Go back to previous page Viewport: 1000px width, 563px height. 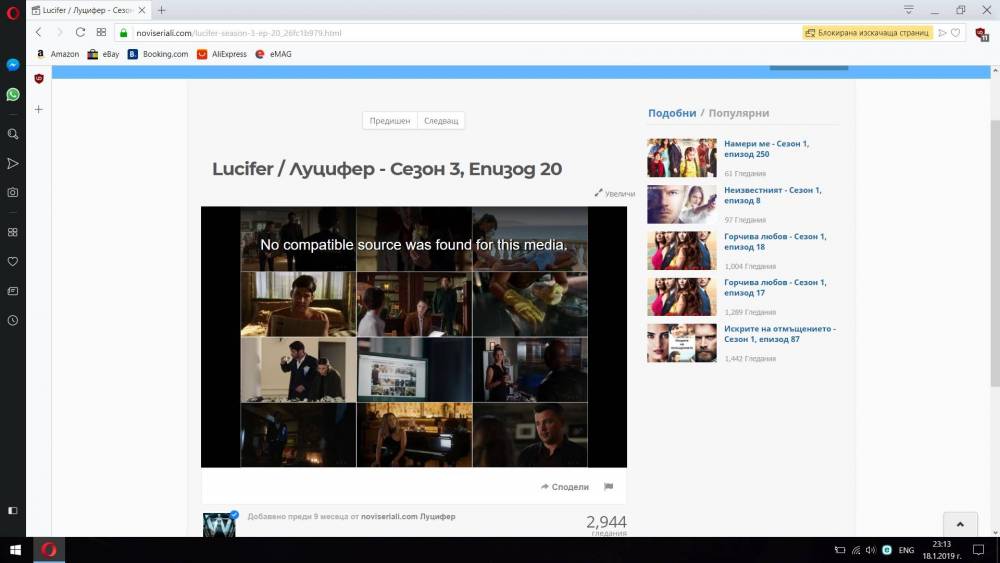tap(38, 33)
